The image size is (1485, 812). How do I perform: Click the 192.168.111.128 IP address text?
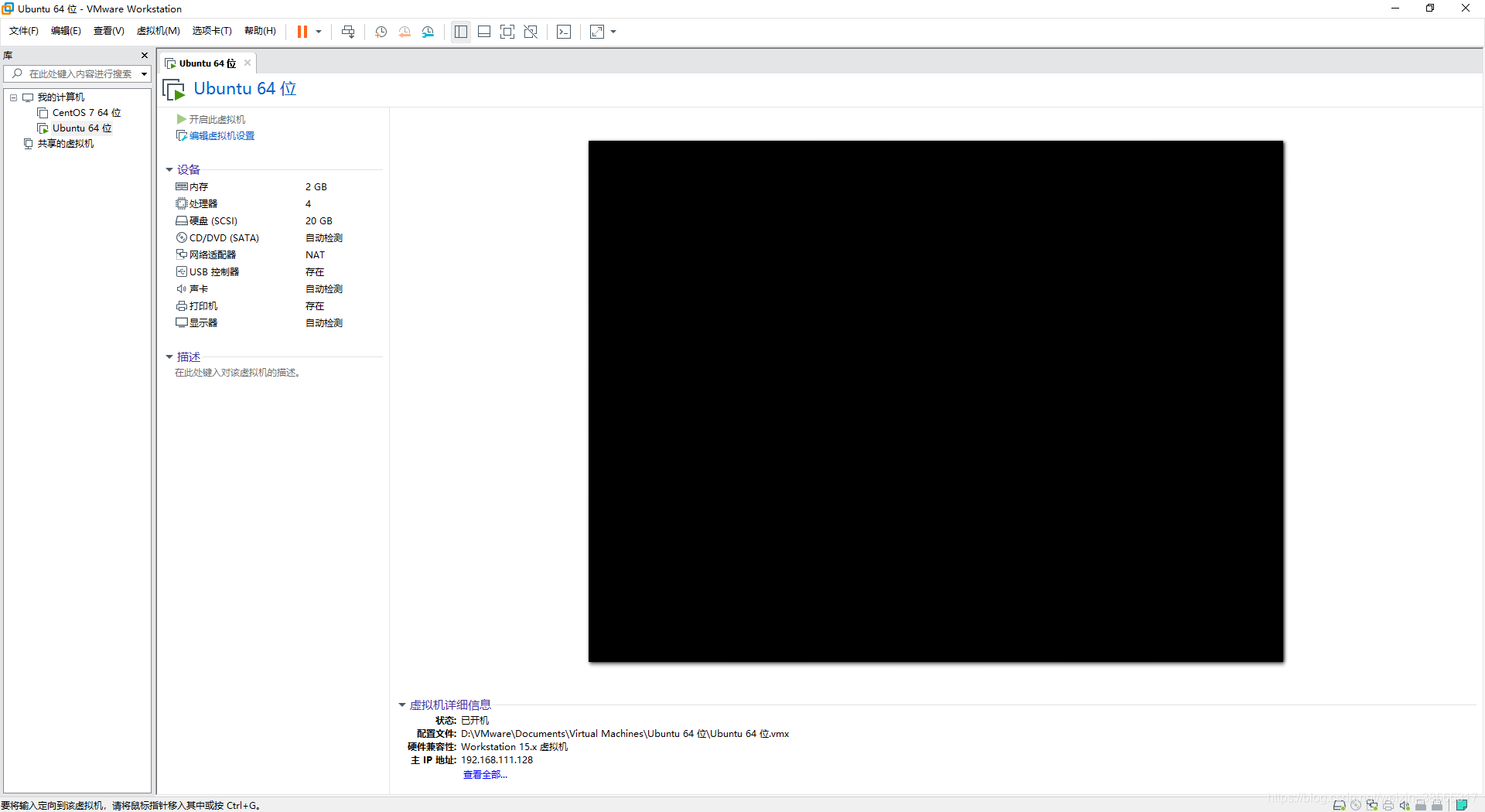(497, 760)
